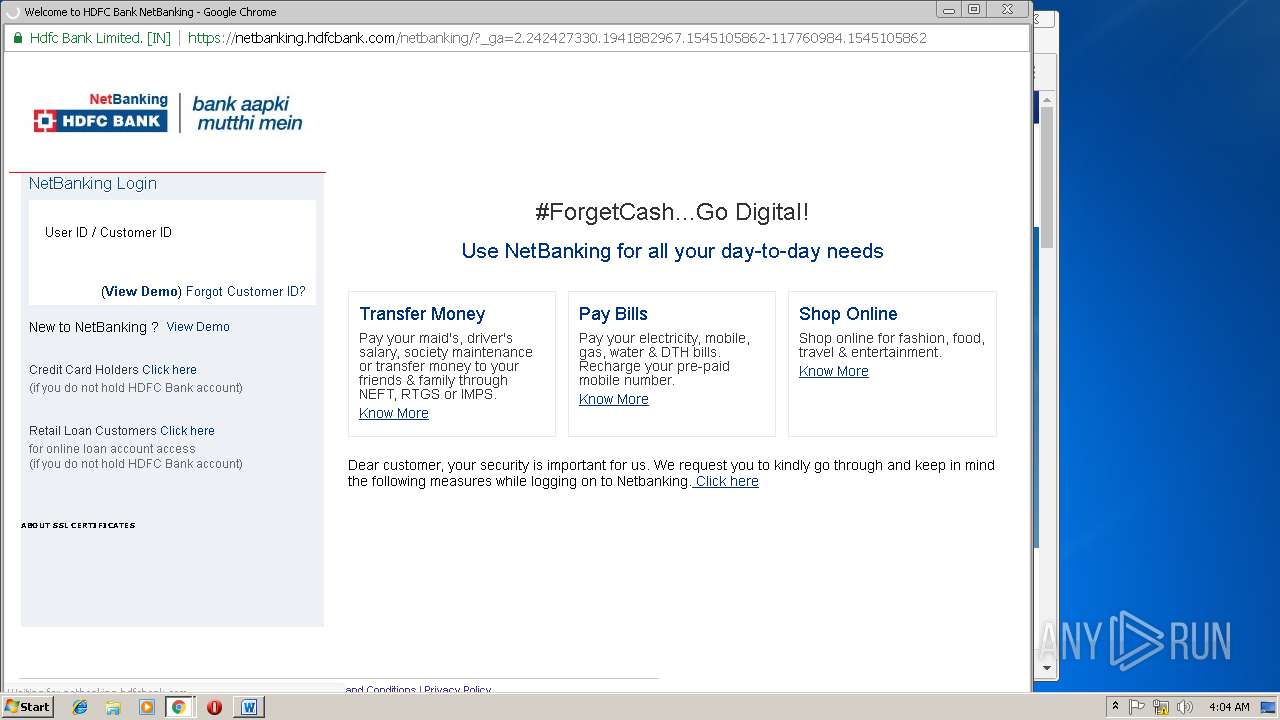Click here link for Retail Loan Customers
1280x720 pixels.
click(x=187, y=431)
